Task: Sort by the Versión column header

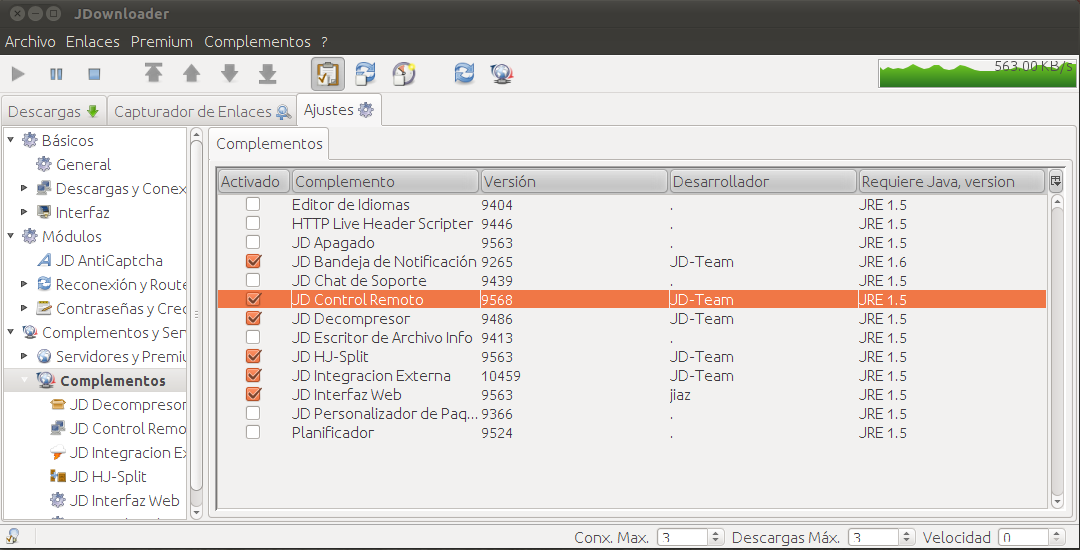Action: point(574,182)
